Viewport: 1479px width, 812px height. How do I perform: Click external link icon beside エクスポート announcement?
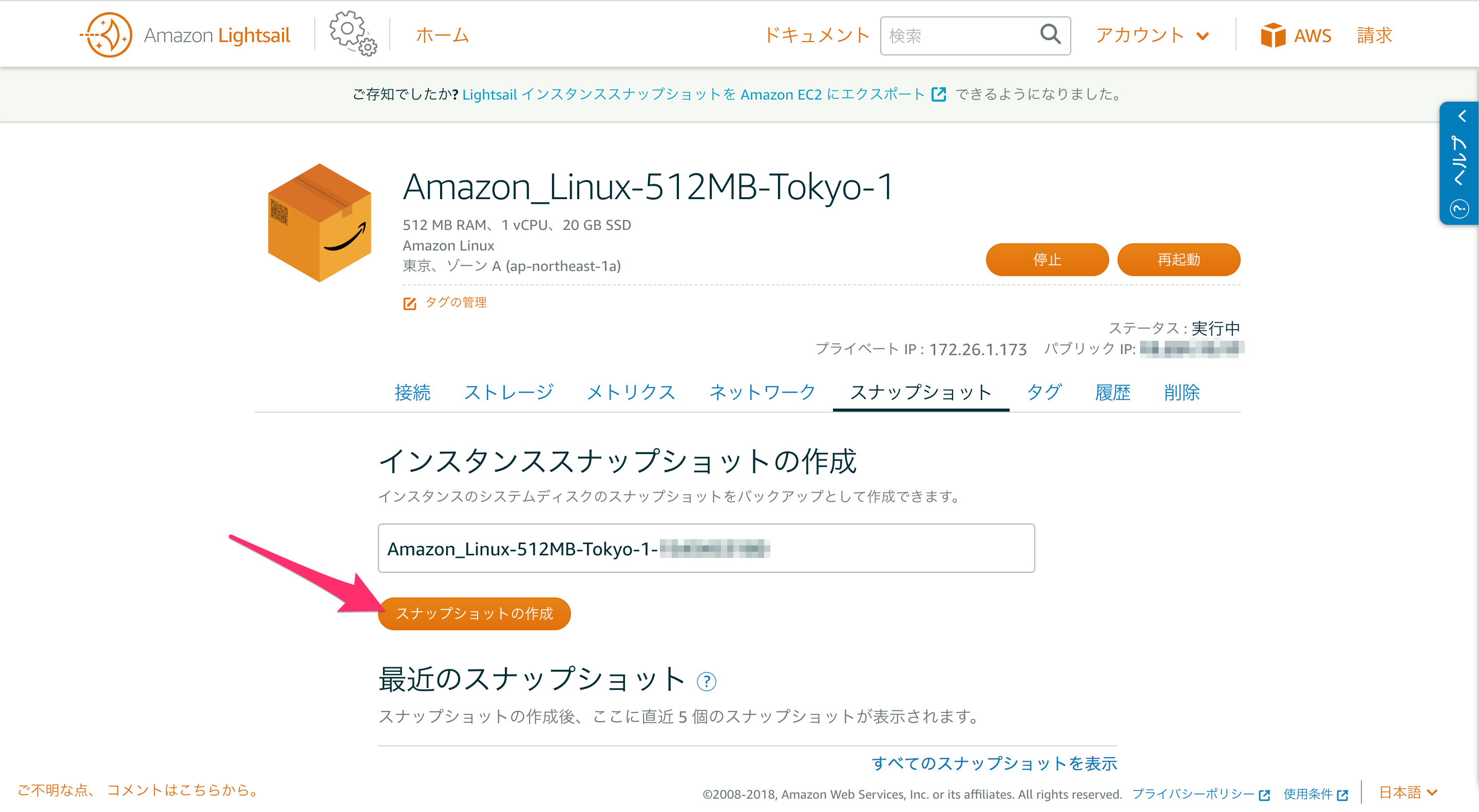(x=939, y=94)
